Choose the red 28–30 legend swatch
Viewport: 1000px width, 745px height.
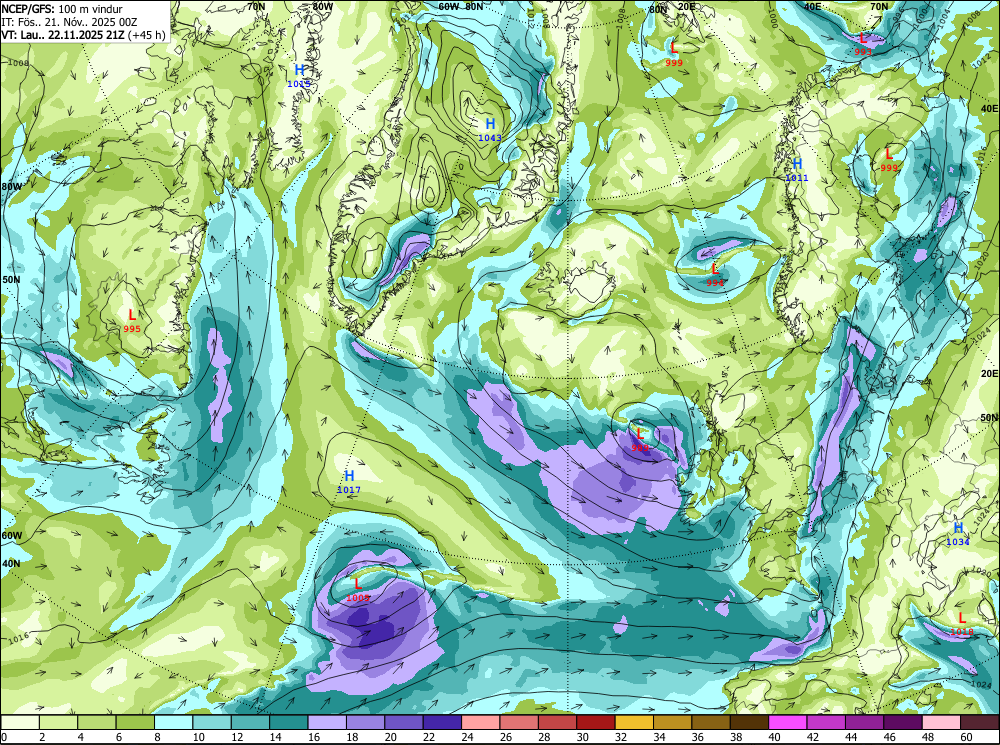557,722
